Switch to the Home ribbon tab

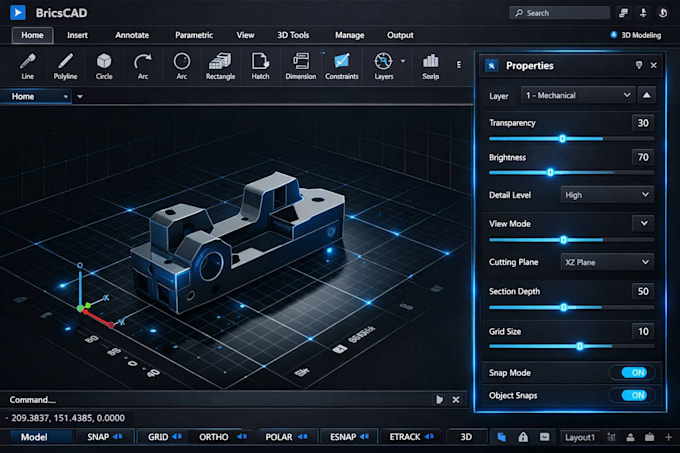pyautogui.click(x=33, y=35)
